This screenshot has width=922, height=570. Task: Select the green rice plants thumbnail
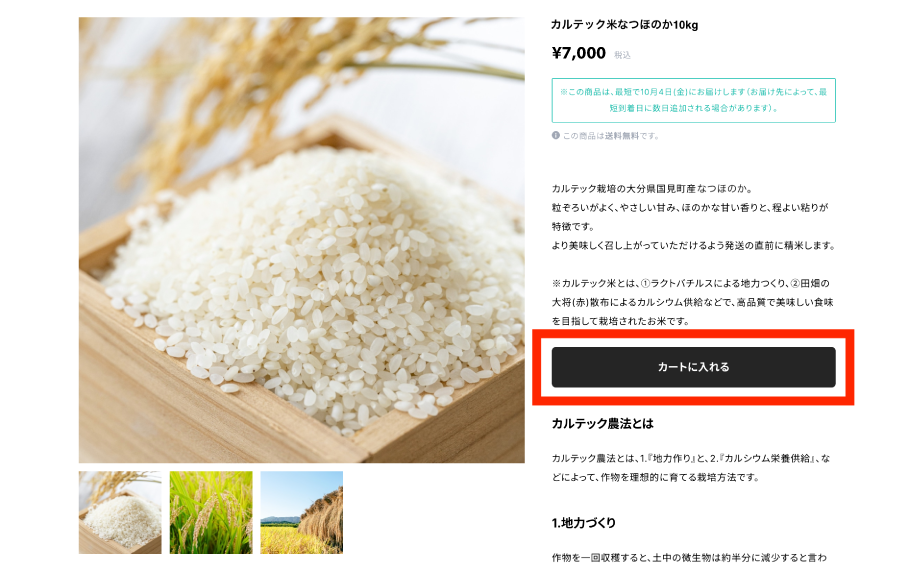click(x=211, y=512)
